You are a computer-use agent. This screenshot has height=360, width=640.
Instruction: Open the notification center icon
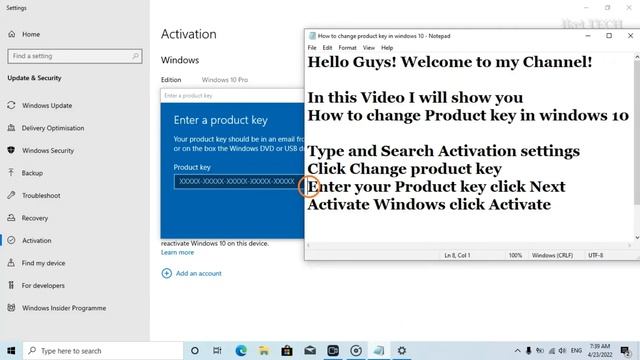pos(625,351)
